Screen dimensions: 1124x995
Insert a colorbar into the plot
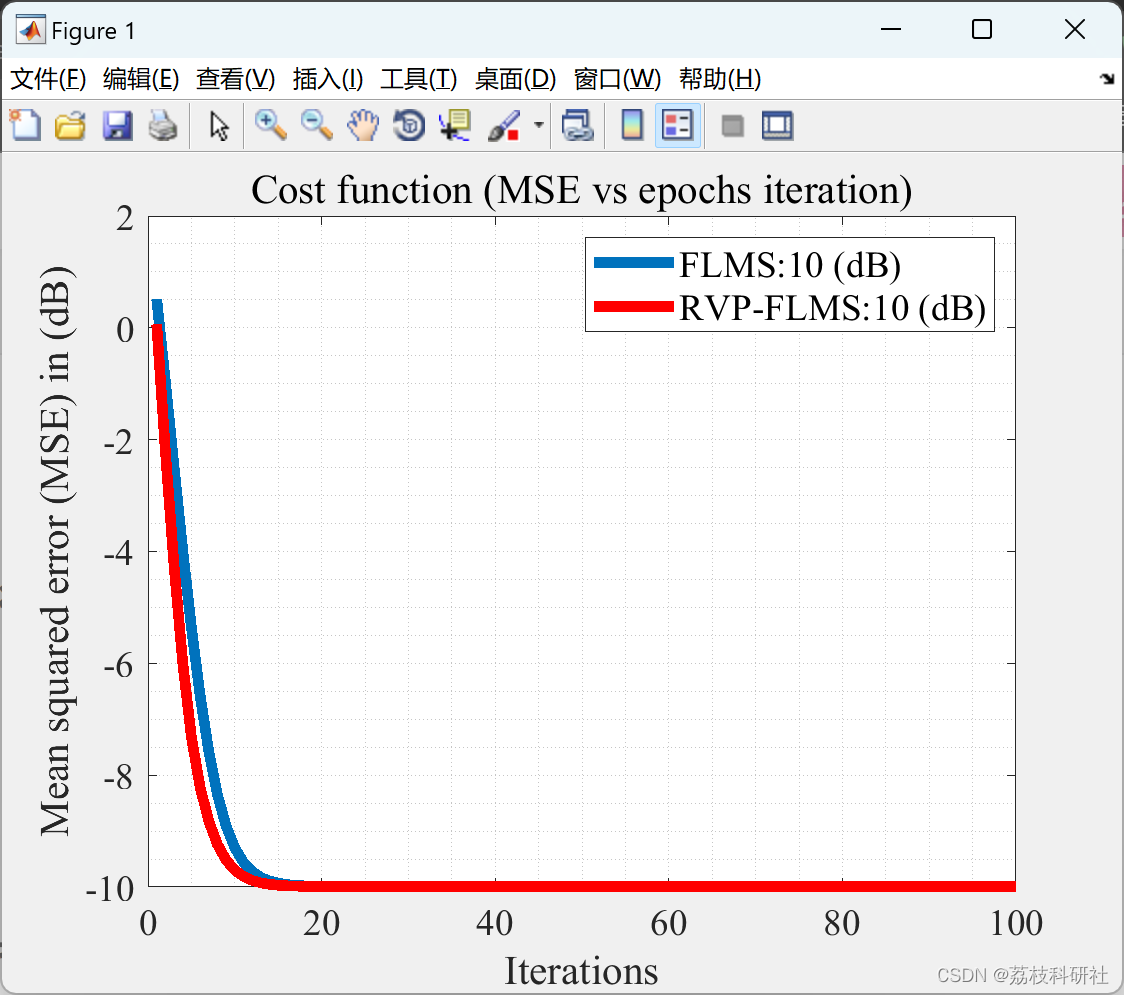631,125
